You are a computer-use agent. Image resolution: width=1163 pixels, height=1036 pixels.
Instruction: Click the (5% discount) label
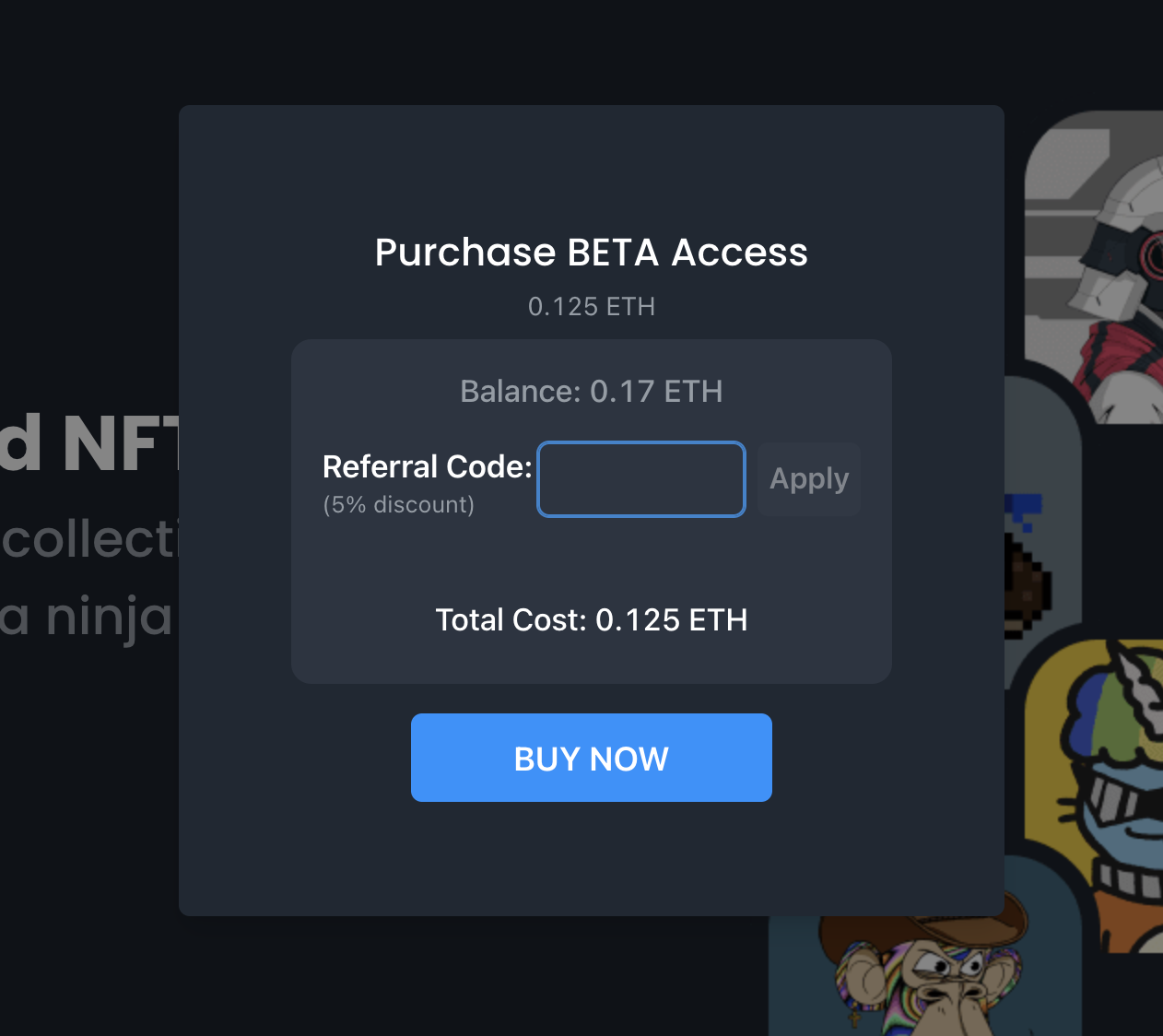tap(398, 504)
